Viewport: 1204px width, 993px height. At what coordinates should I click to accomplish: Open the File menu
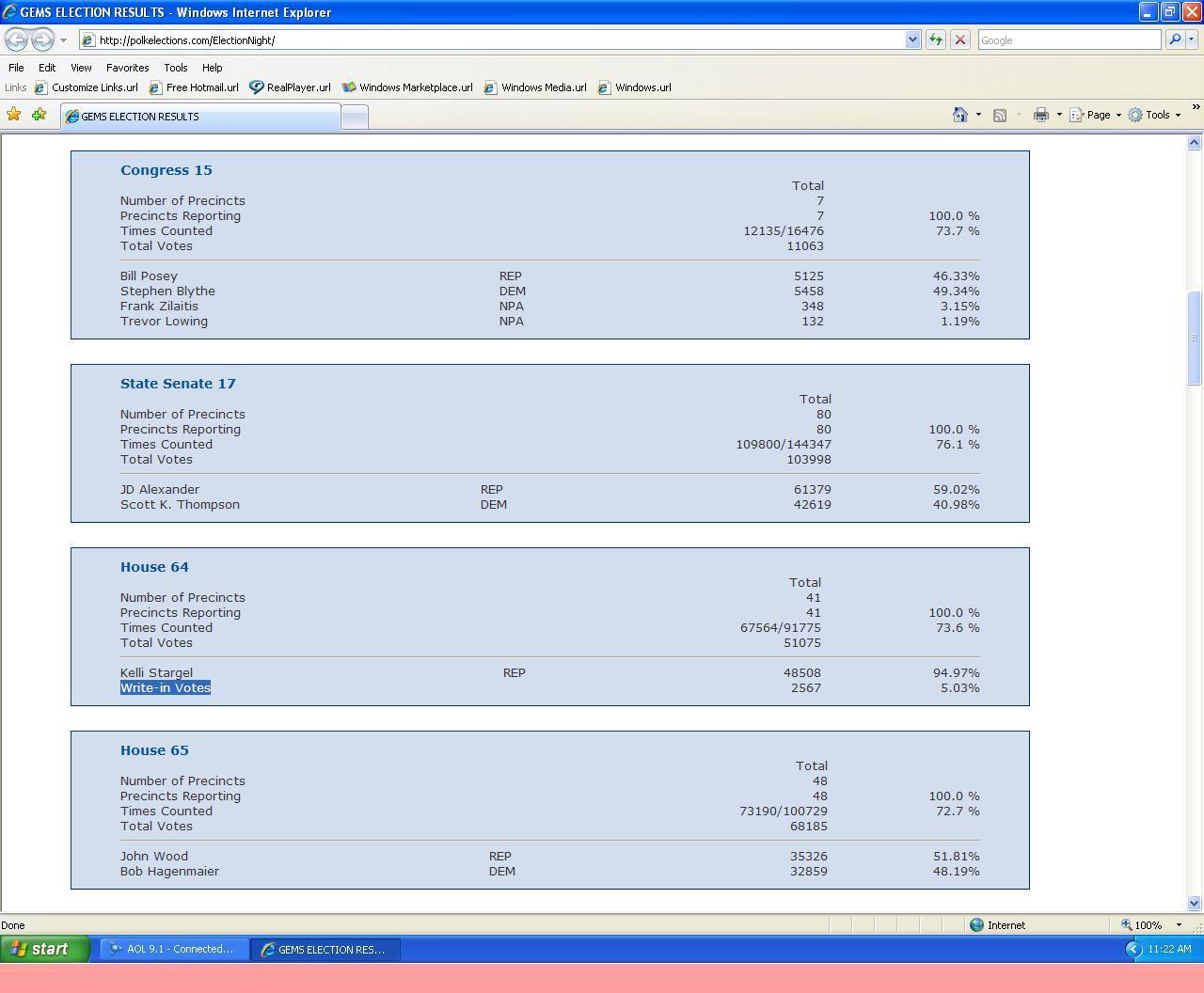[x=16, y=68]
